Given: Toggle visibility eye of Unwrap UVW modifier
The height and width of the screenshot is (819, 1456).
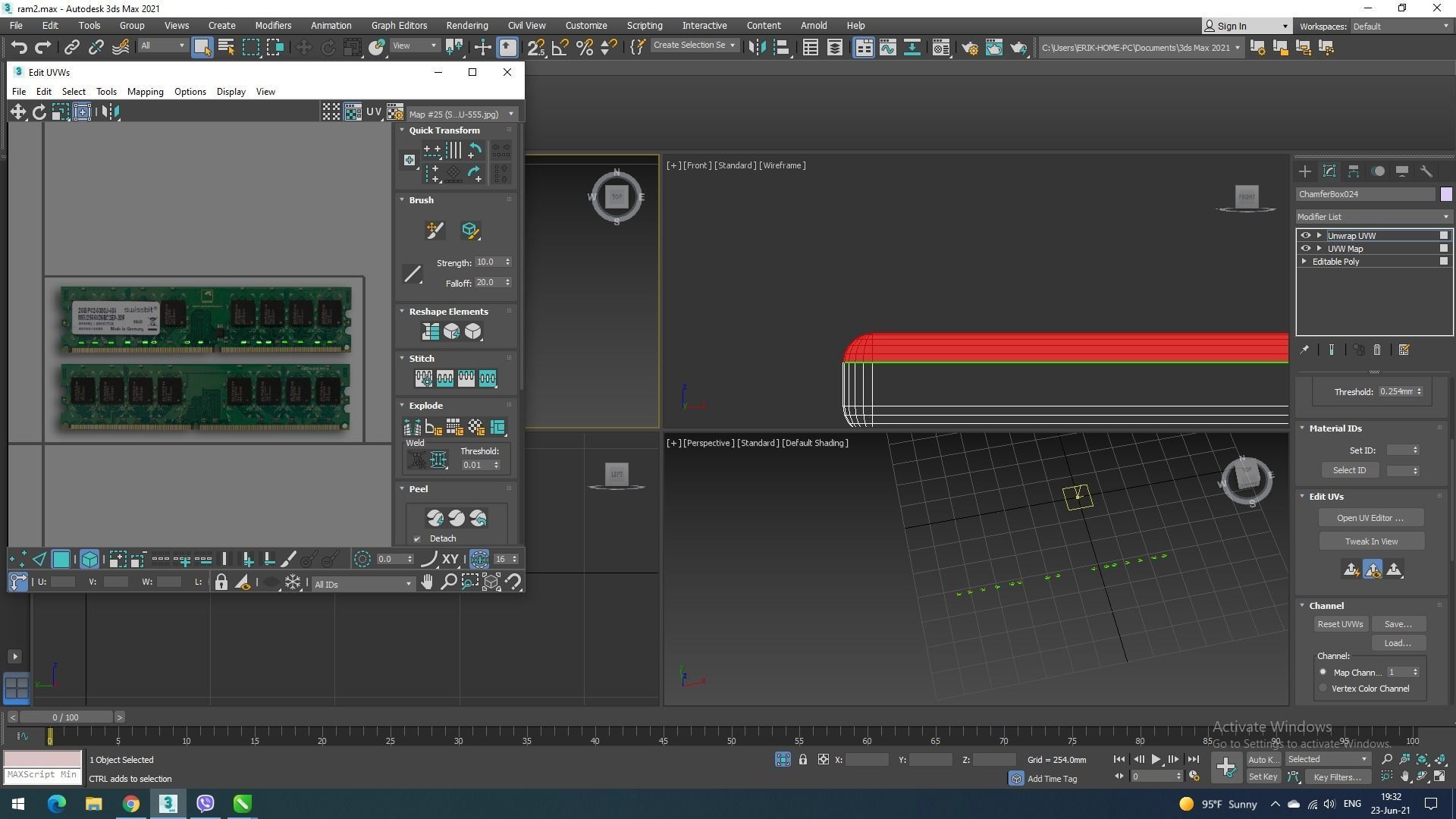Looking at the screenshot, I should [x=1305, y=236].
